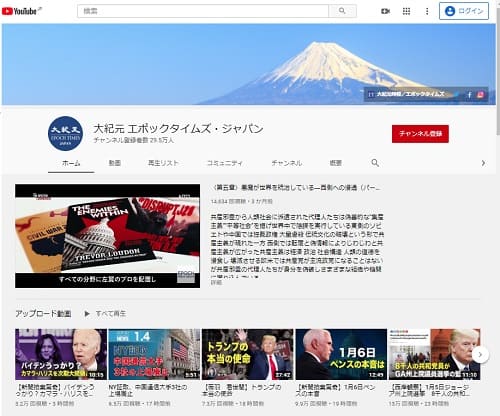The image size is (500, 416).
Task: Open video title NY証取、中国通信大手3社
Action: click(148, 390)
